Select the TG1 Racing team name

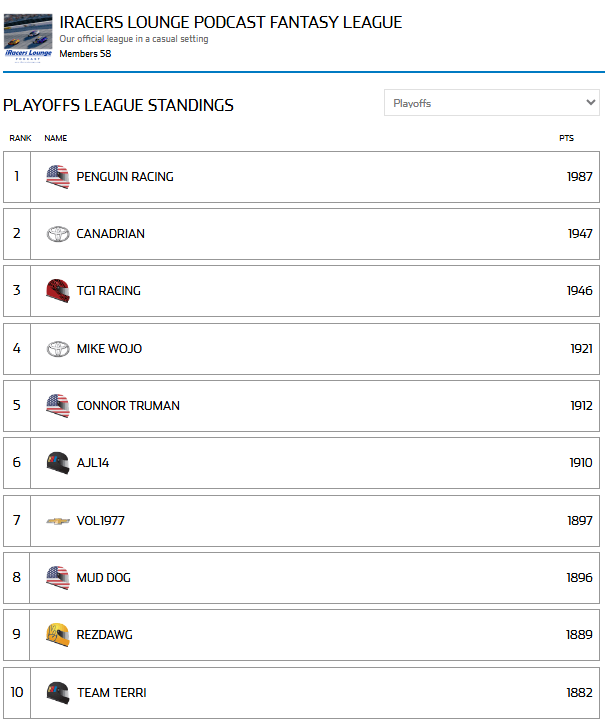tap(108, 291)
